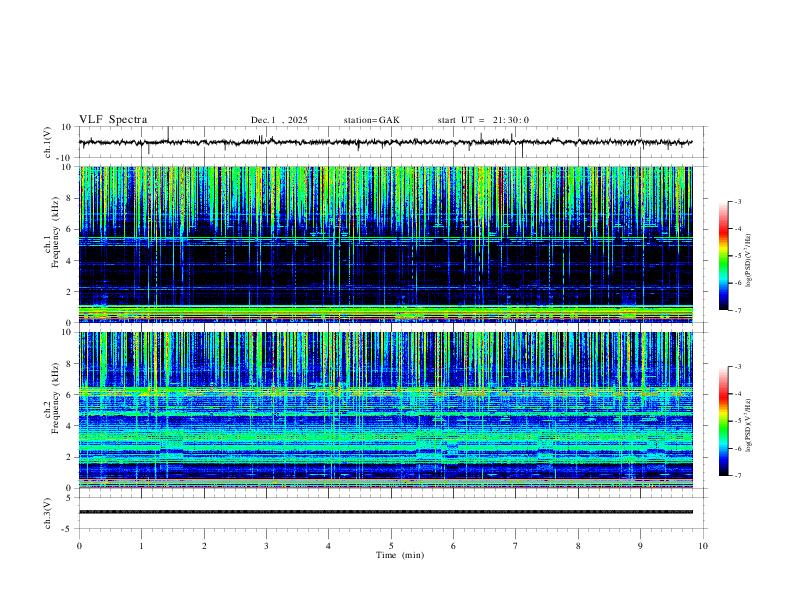Click the "-5" tick on ch.1 colorbar
Viewport: 792px width, 612px height.
[x=737, y=256]
